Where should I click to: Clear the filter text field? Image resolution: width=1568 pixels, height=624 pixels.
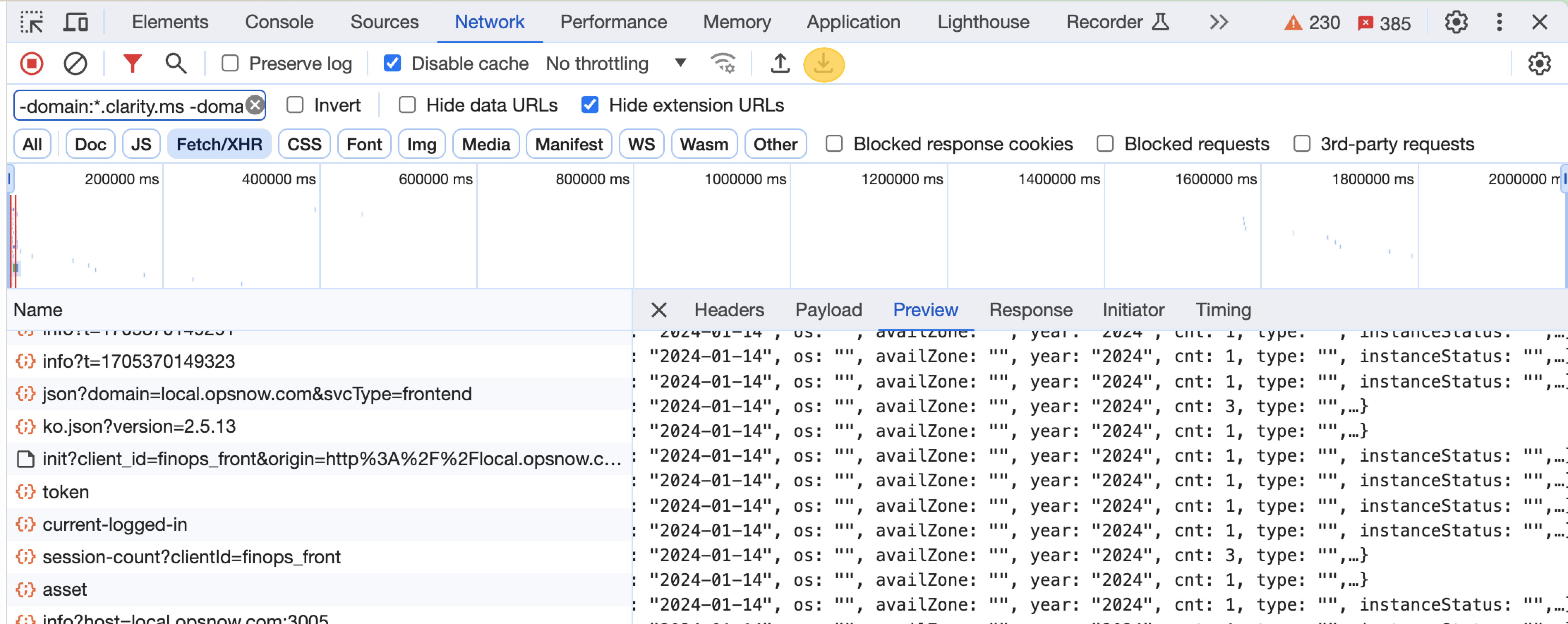(256, 105)
